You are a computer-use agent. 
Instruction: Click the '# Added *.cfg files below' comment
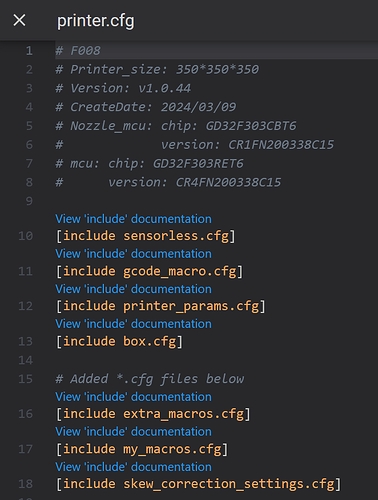click(150, 379)
